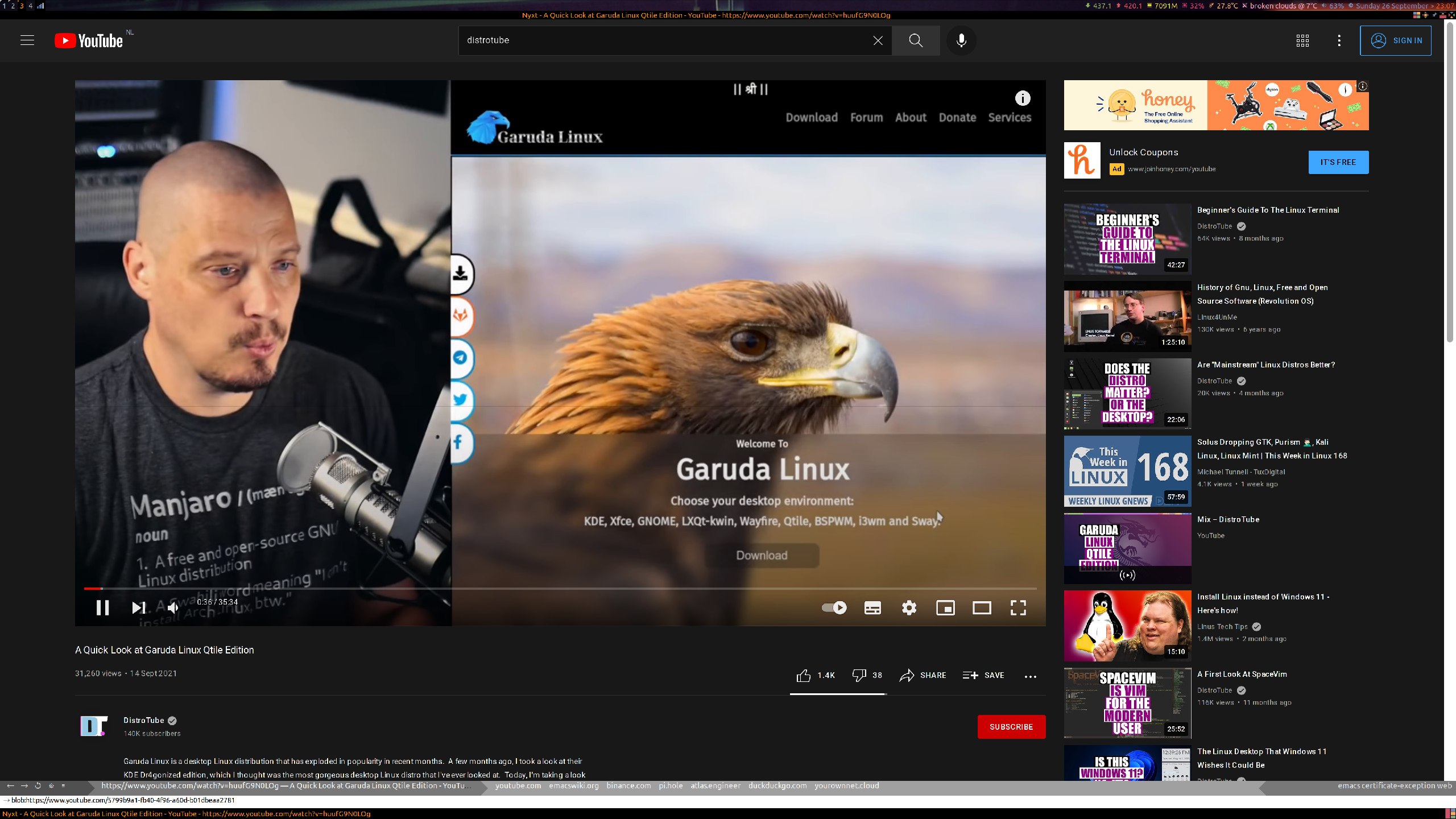
Task: Open Are "Mainstream" Linux Distros Better? video
Action: pyautogui.click(x=1265, y=365)
